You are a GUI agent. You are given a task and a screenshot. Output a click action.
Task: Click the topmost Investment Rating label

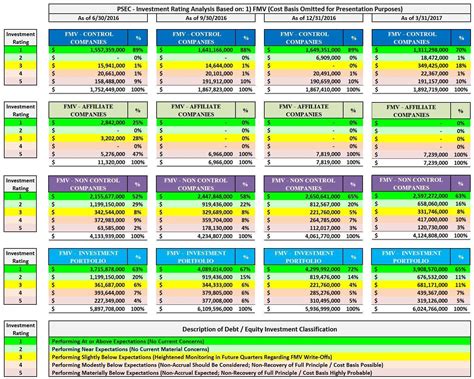click(x=20, y=38)
